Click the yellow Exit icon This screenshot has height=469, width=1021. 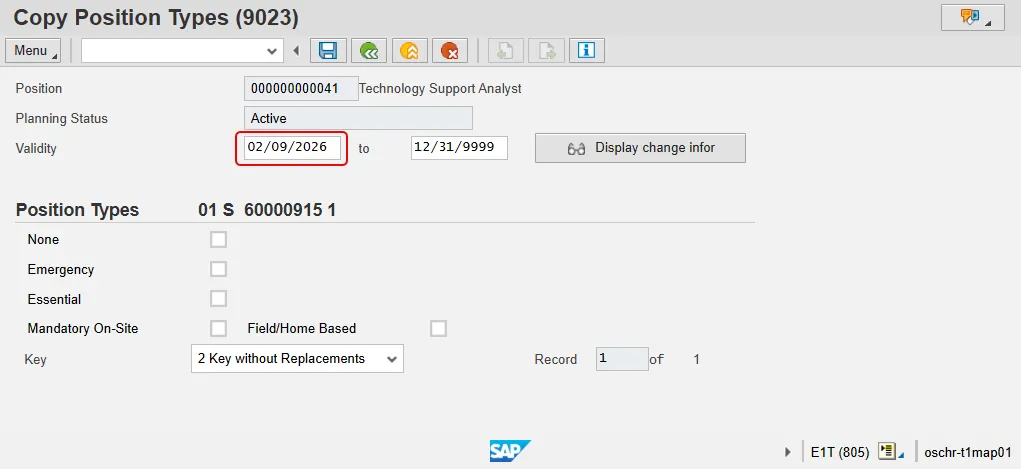(410, 51)
